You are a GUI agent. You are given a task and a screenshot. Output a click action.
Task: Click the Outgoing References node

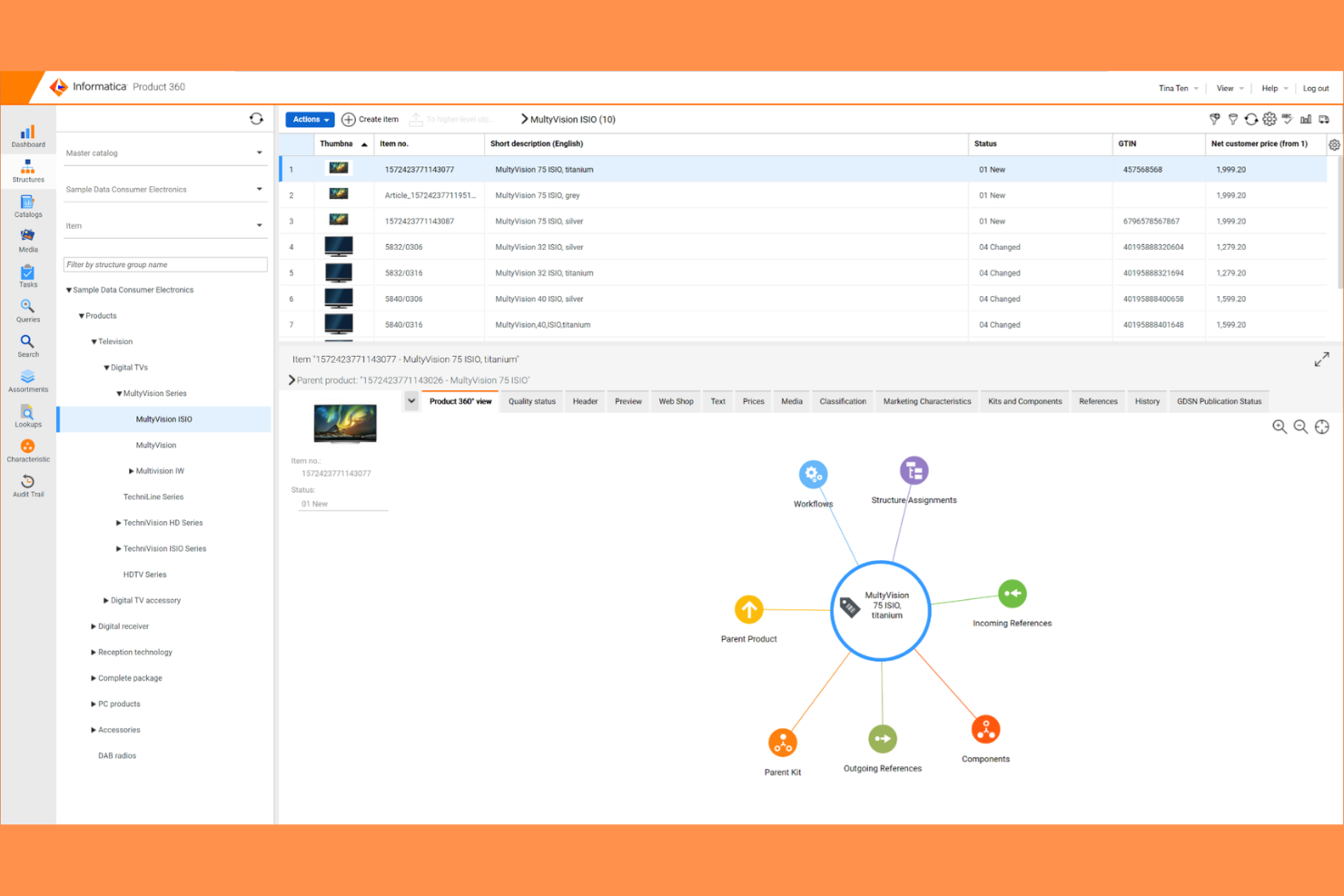882,739
